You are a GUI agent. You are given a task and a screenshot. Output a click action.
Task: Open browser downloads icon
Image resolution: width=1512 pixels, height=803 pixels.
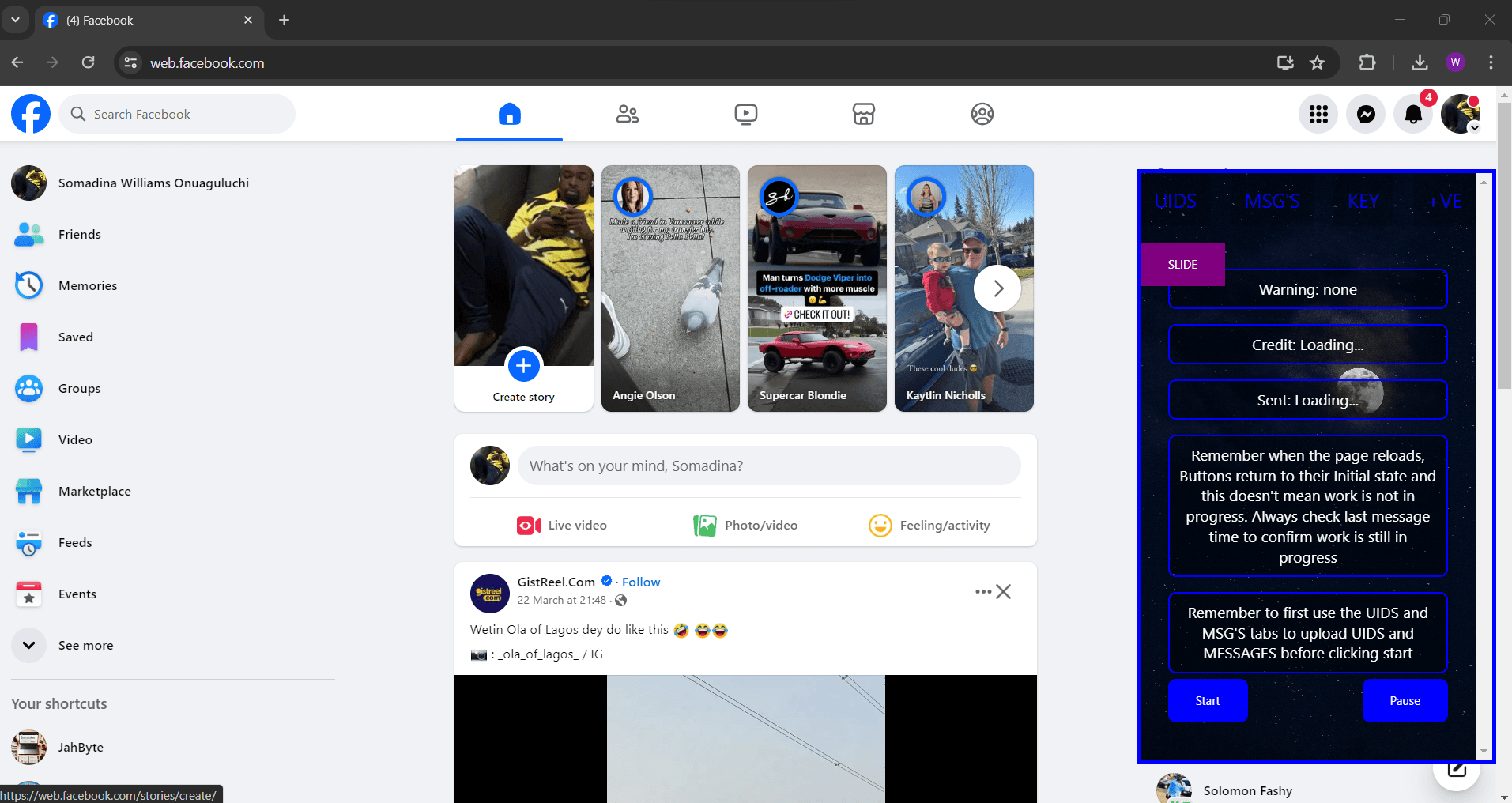pos(1420,62)
